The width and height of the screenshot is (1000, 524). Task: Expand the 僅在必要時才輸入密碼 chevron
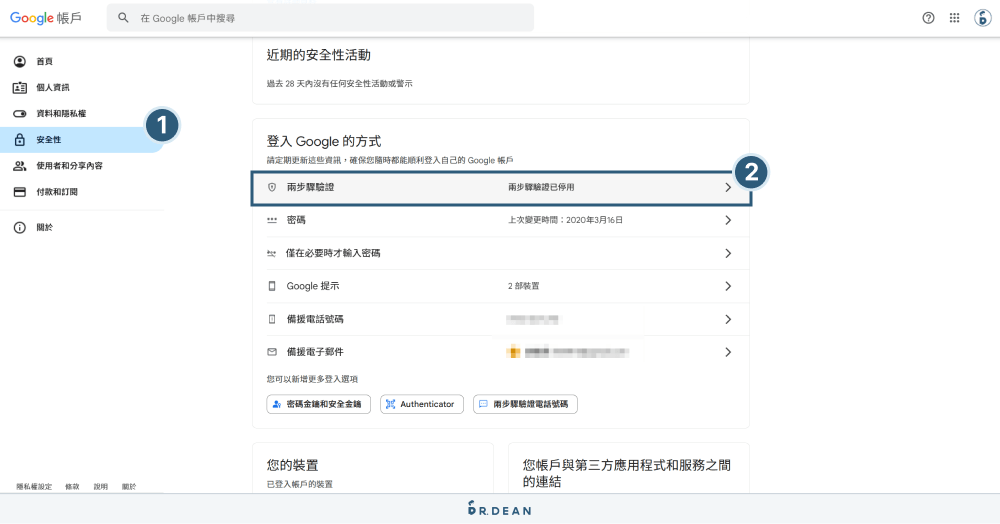click(x=728, y=253)
